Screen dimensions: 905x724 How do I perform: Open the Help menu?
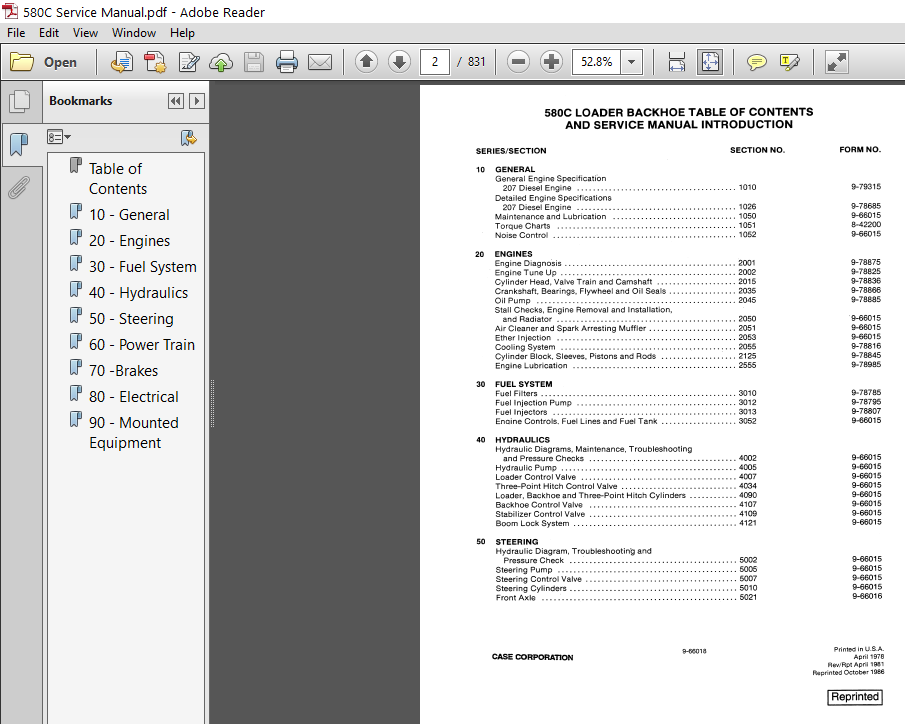click(x=182, y=33)
